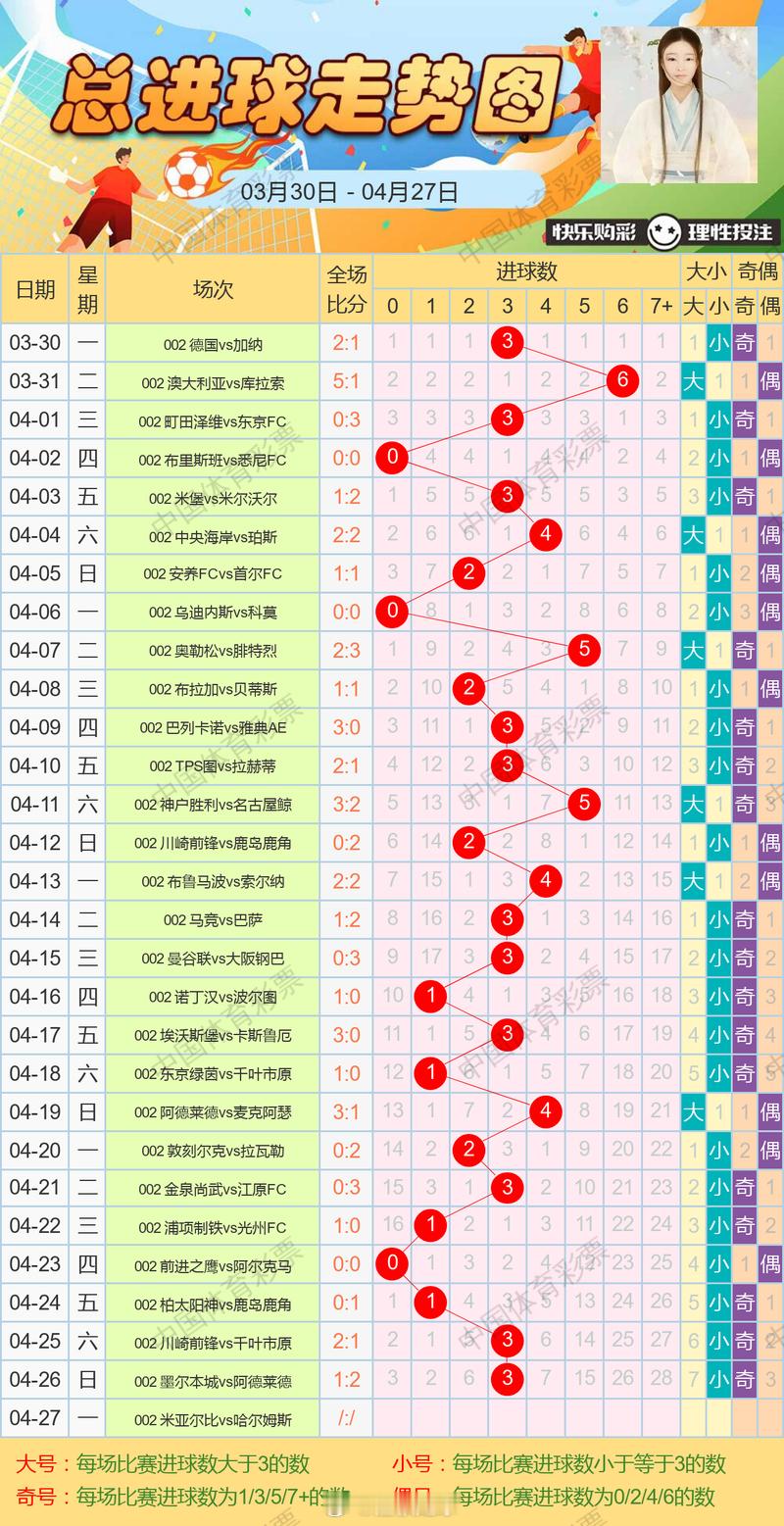
Task: Click the 进球数 header
Action: pyautogui.click(x=526, y=271)
